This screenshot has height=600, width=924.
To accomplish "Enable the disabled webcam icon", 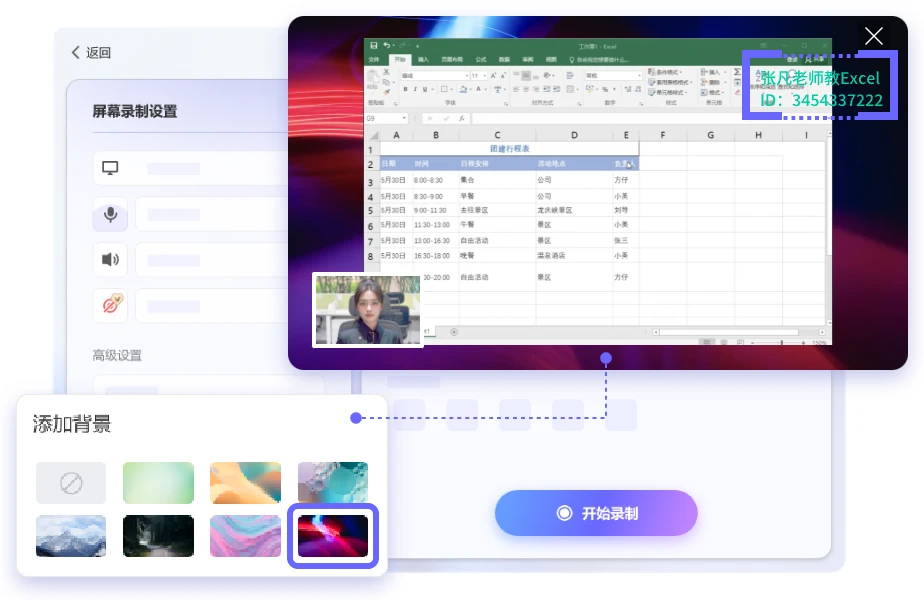I will [111, 304].
